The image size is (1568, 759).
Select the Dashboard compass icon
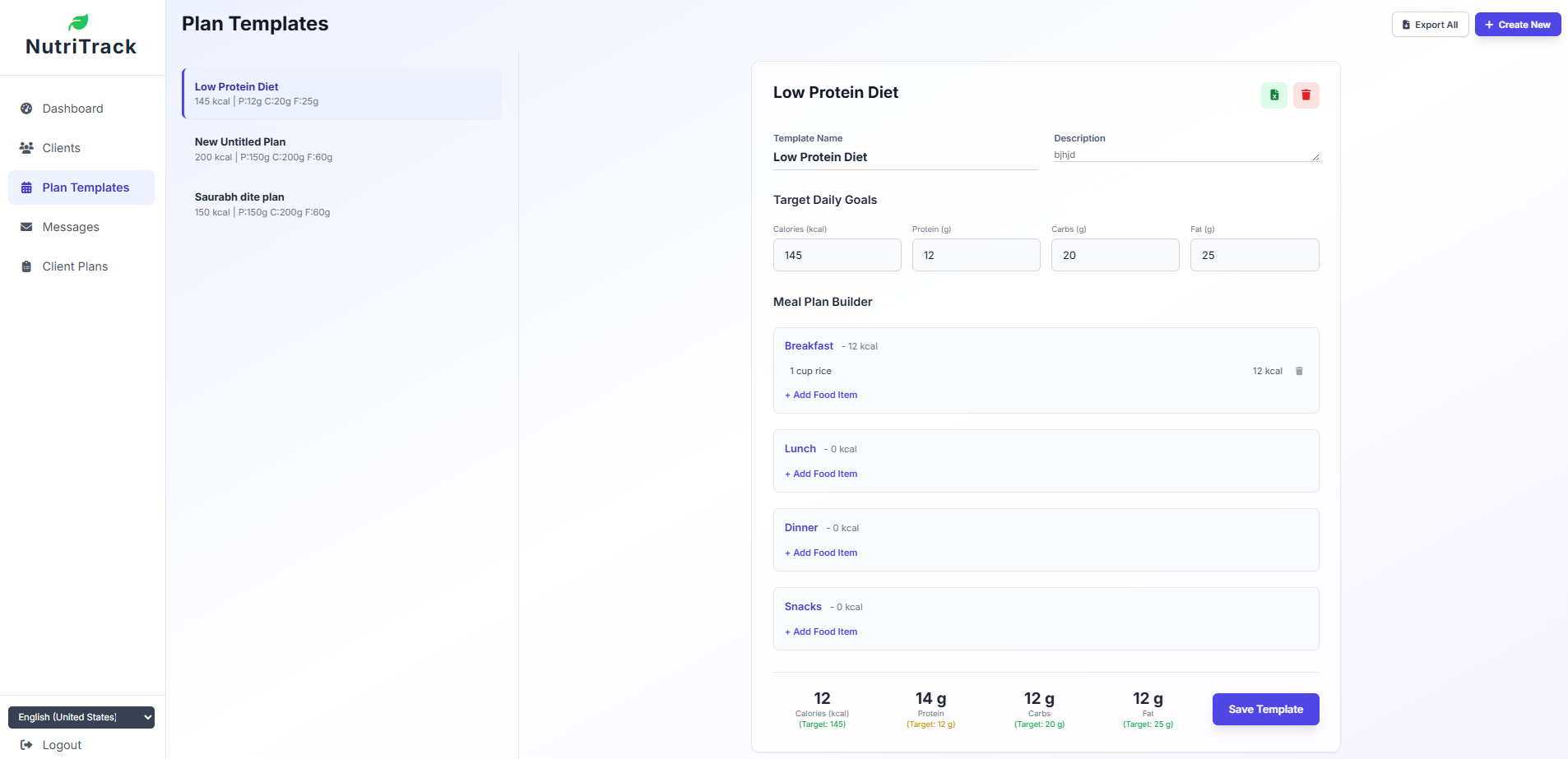click(x=26, y=108)
